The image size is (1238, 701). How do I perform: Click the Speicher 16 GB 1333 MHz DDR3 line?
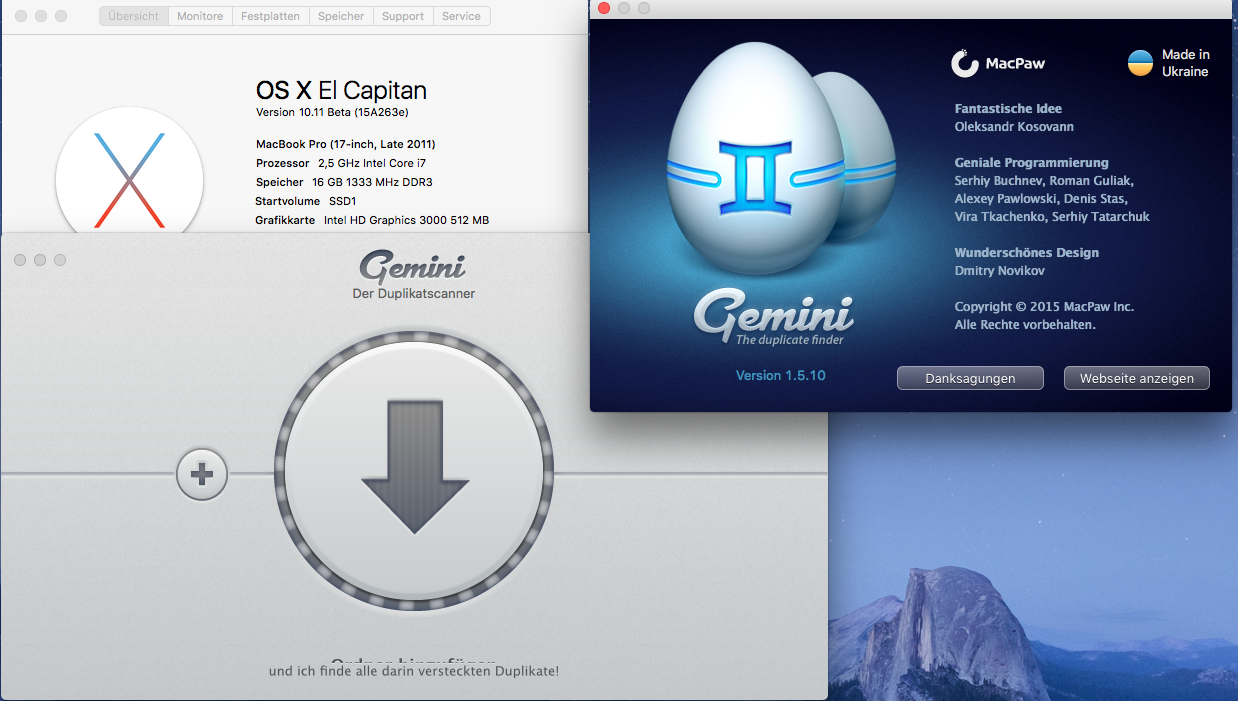point(344,182)
